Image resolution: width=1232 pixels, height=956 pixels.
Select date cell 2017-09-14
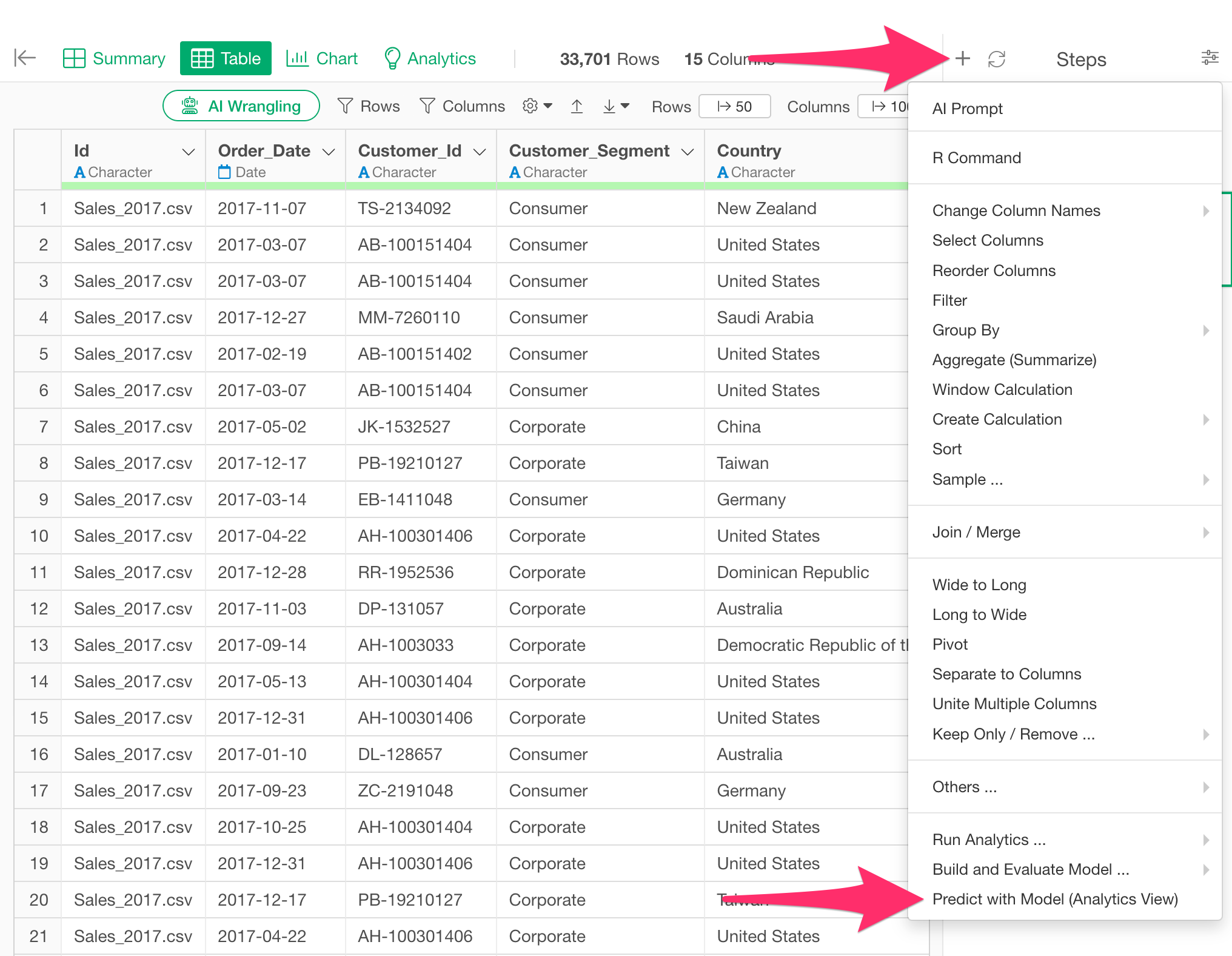coord(275,645)
